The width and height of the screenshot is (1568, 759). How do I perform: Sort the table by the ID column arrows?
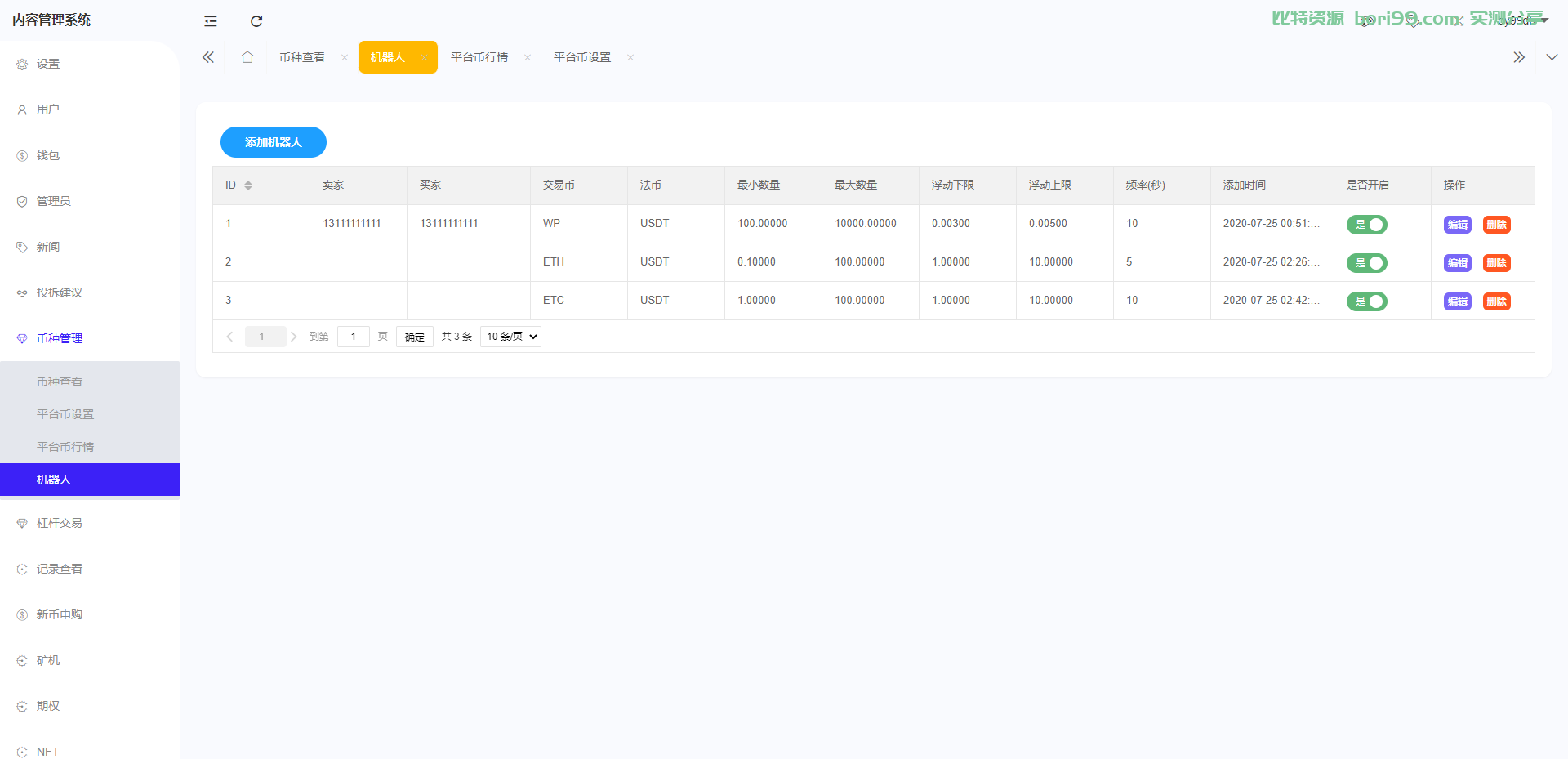pyautogui.click(x=248, y=185)
